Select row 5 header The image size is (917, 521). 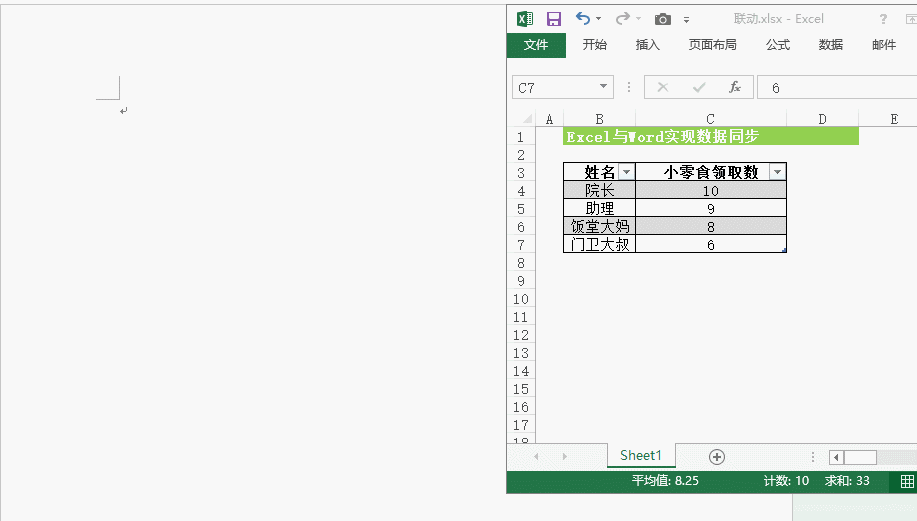pyautogui.click(x=521, y=209)
